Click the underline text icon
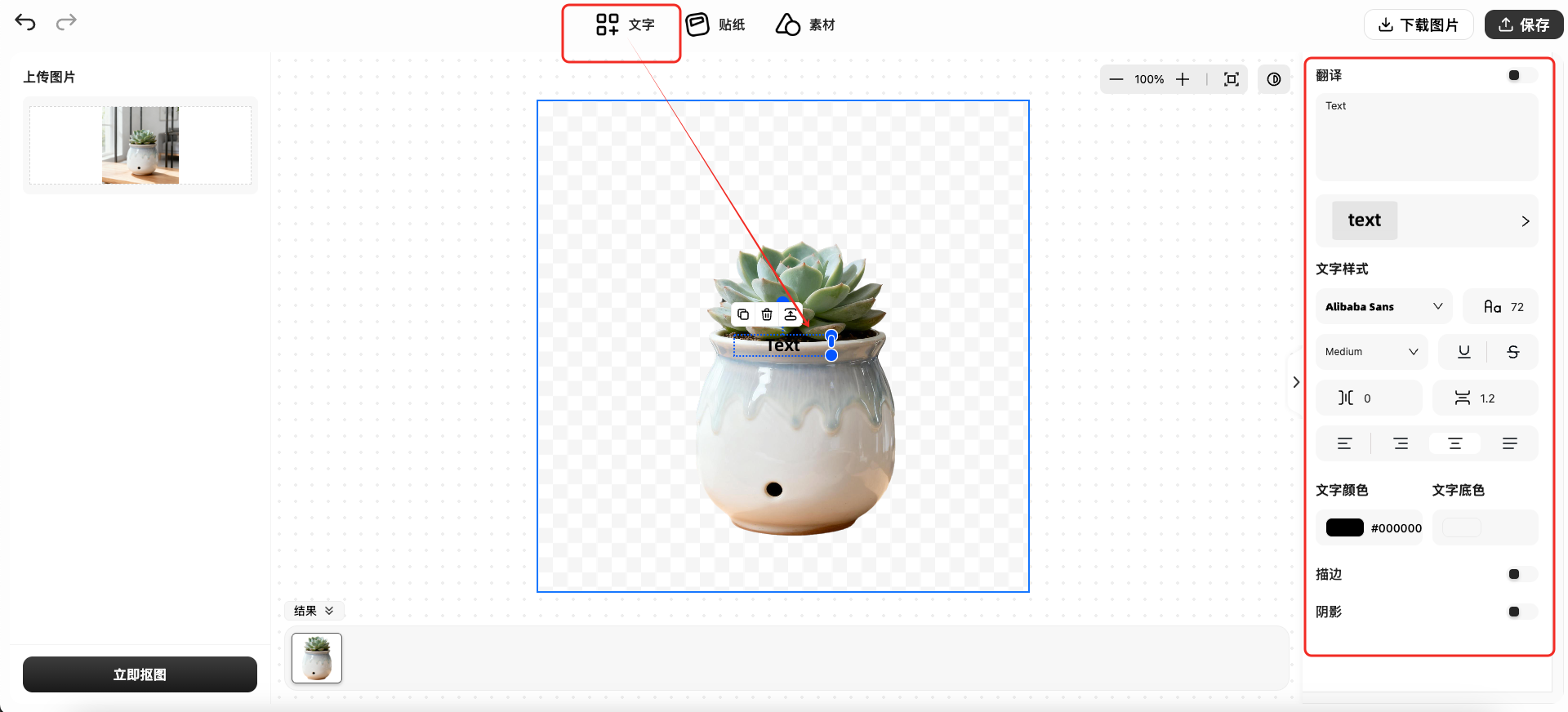Image resolution: width=1568 pixels, height=712 pixels. (x=1463, y=352)
